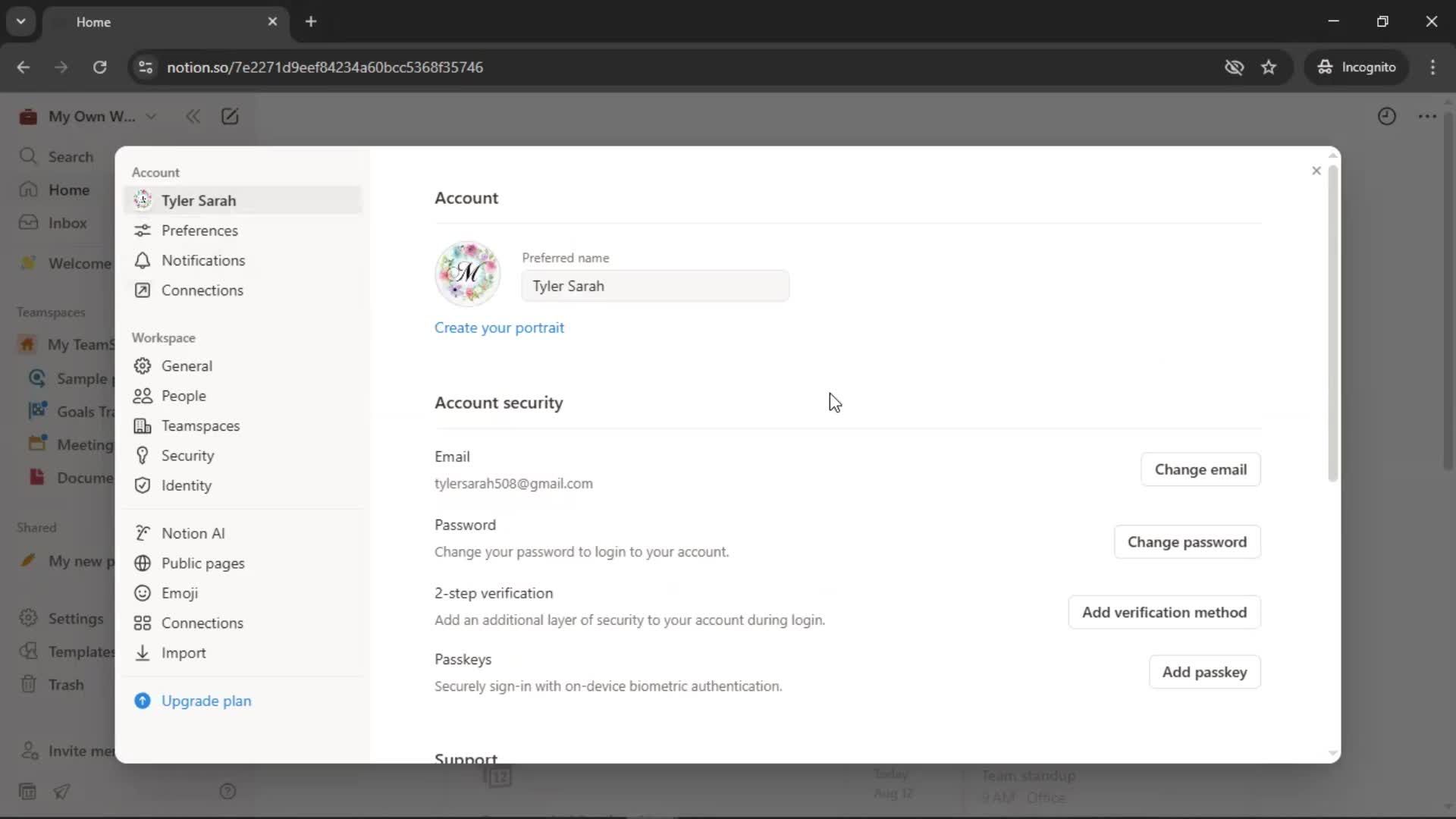Image resolution: width=1456 pixels, height=819 pixels.
Task: Click the Preferences sliders icon
Action: [143, 231]
